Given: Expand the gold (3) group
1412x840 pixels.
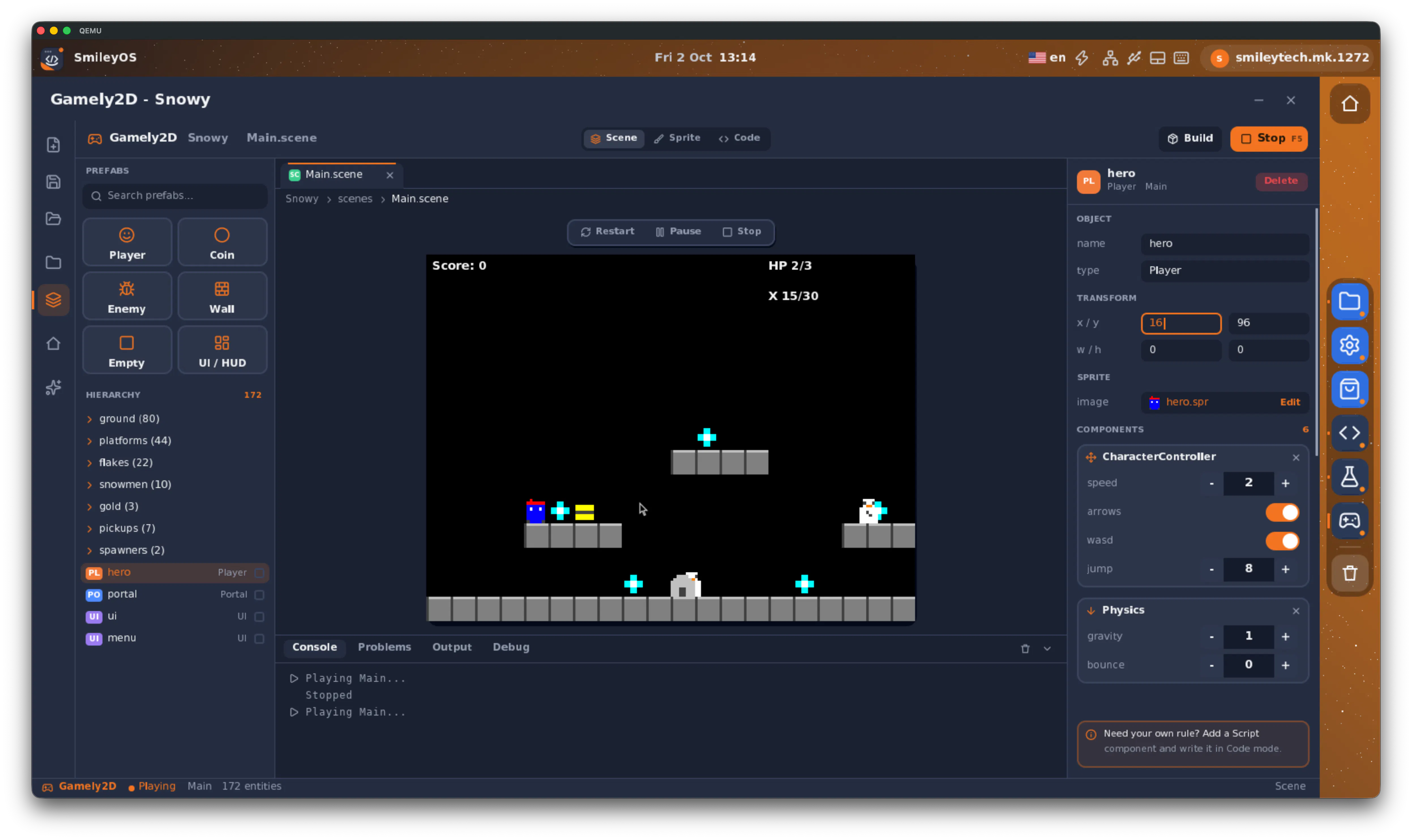Looking at the screenshot, I should coord(89,507).
